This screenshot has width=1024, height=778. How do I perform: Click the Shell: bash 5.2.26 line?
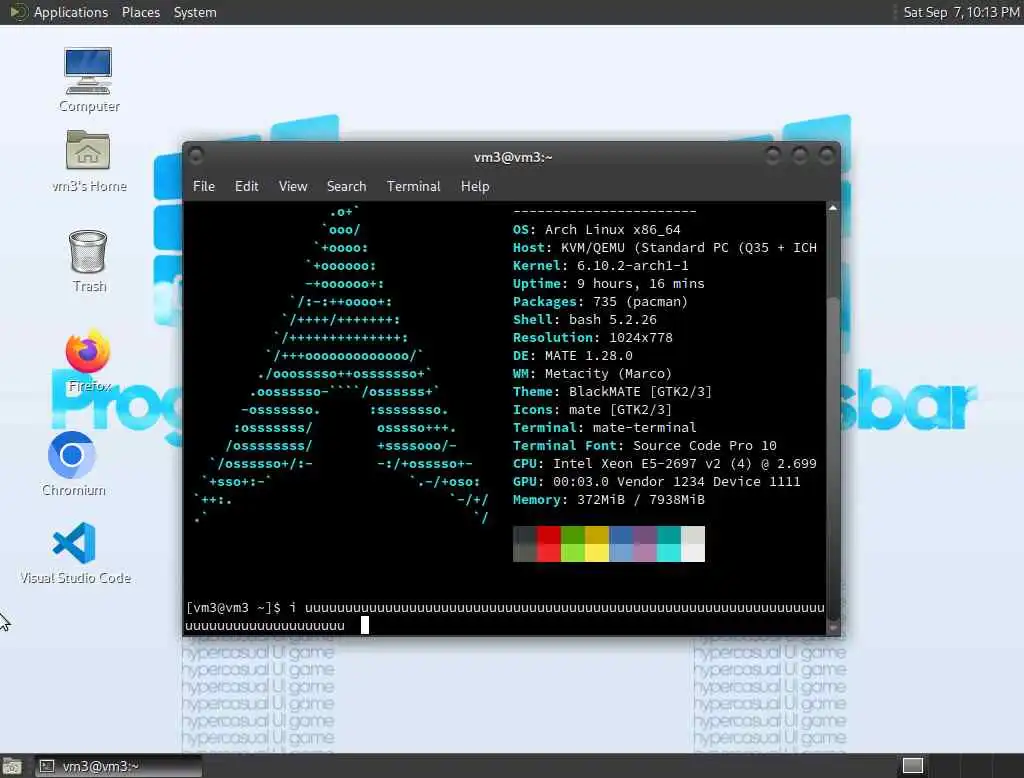pyautogui.click(x=584, y=319)
